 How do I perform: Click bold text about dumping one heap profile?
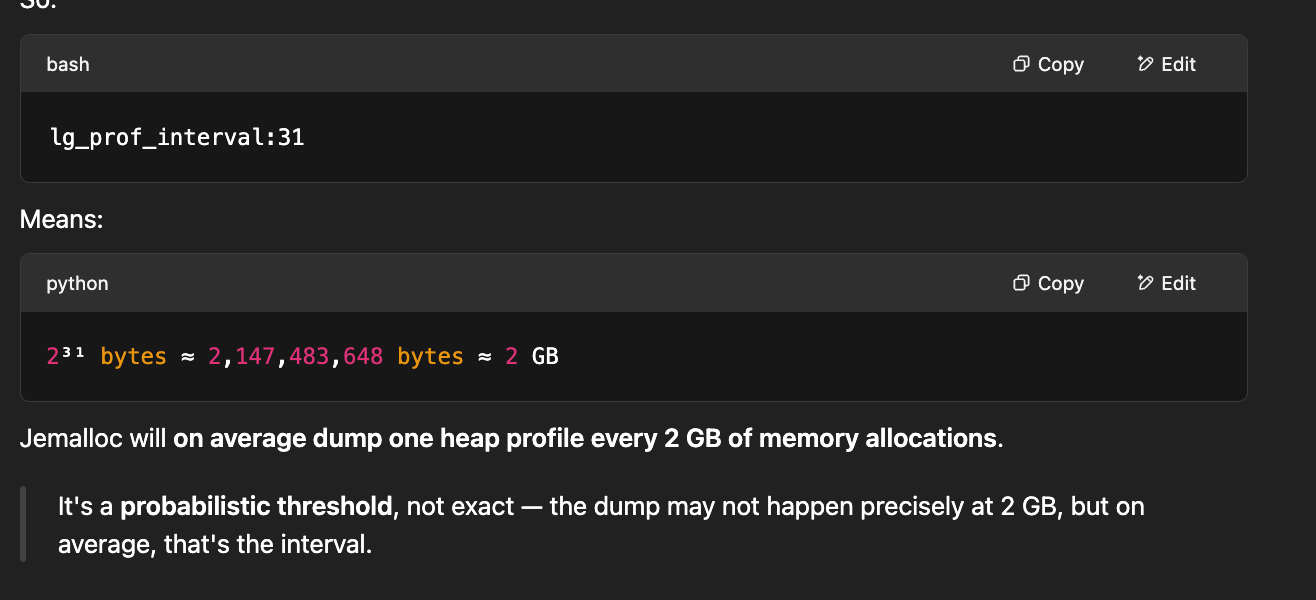click(x=585, y=438)
